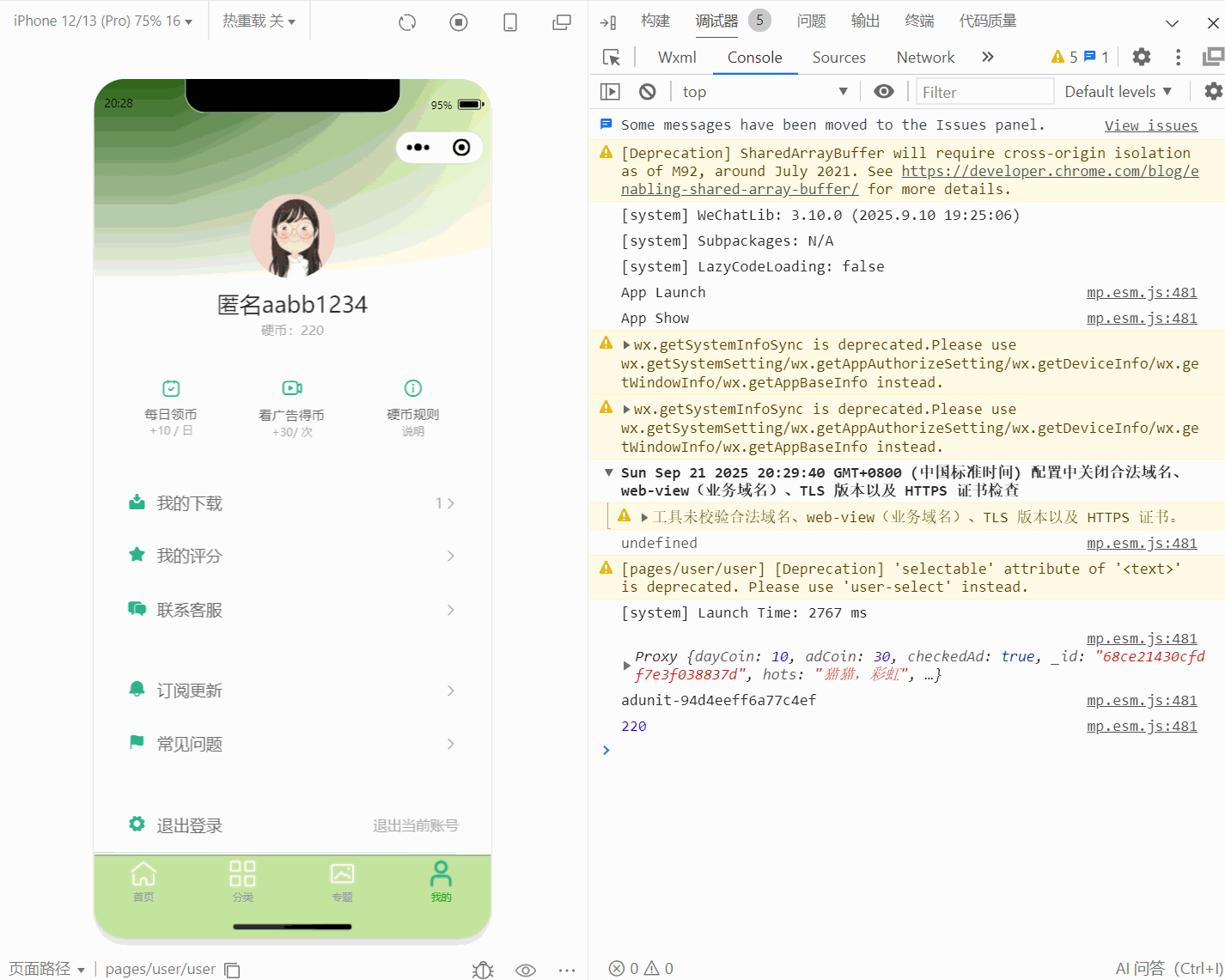Tap the 分类 category tab icon
The width and height of the screenshot is (1225, 980).
242,873
